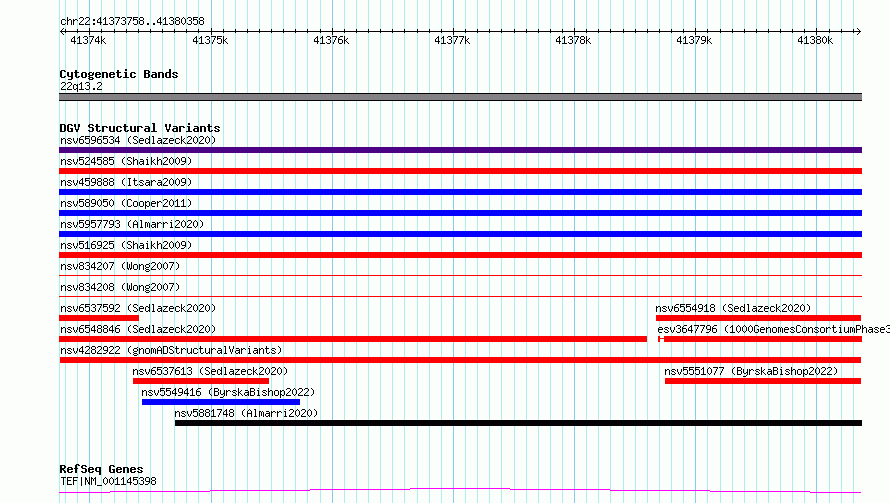The width and height of the screenshot is (890, 503).
Task: Click the TEF|NM_001145398 gene label
Action: [x=108, y=481]
